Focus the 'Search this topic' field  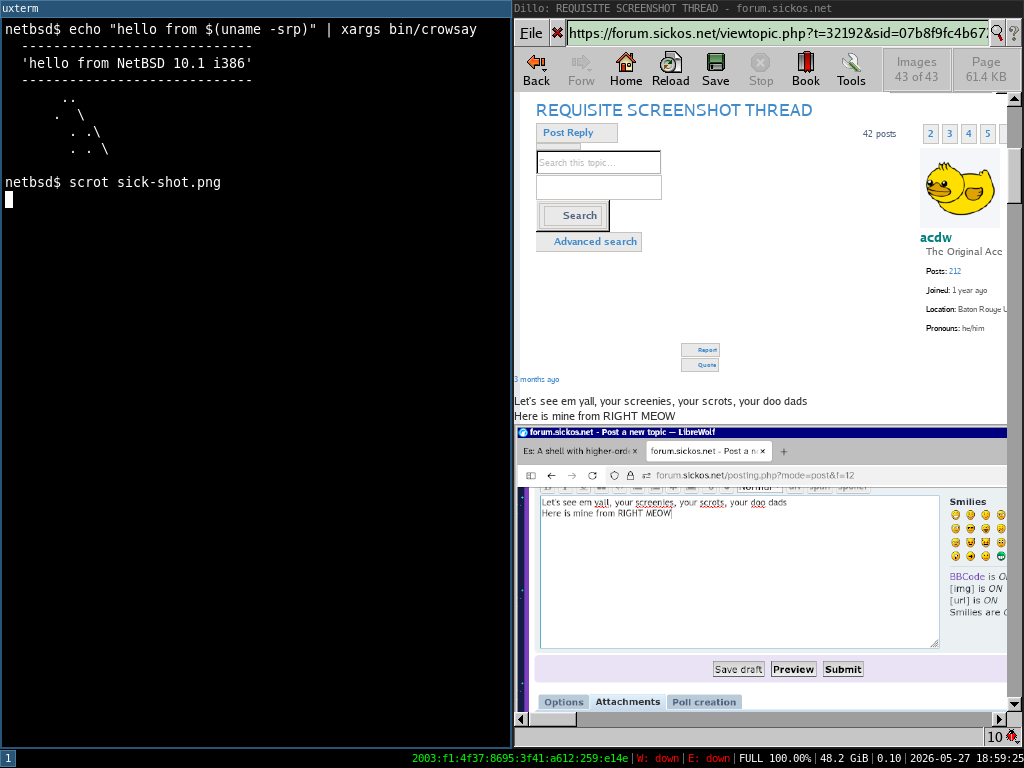pyautogui.click(x=599, y=163)
